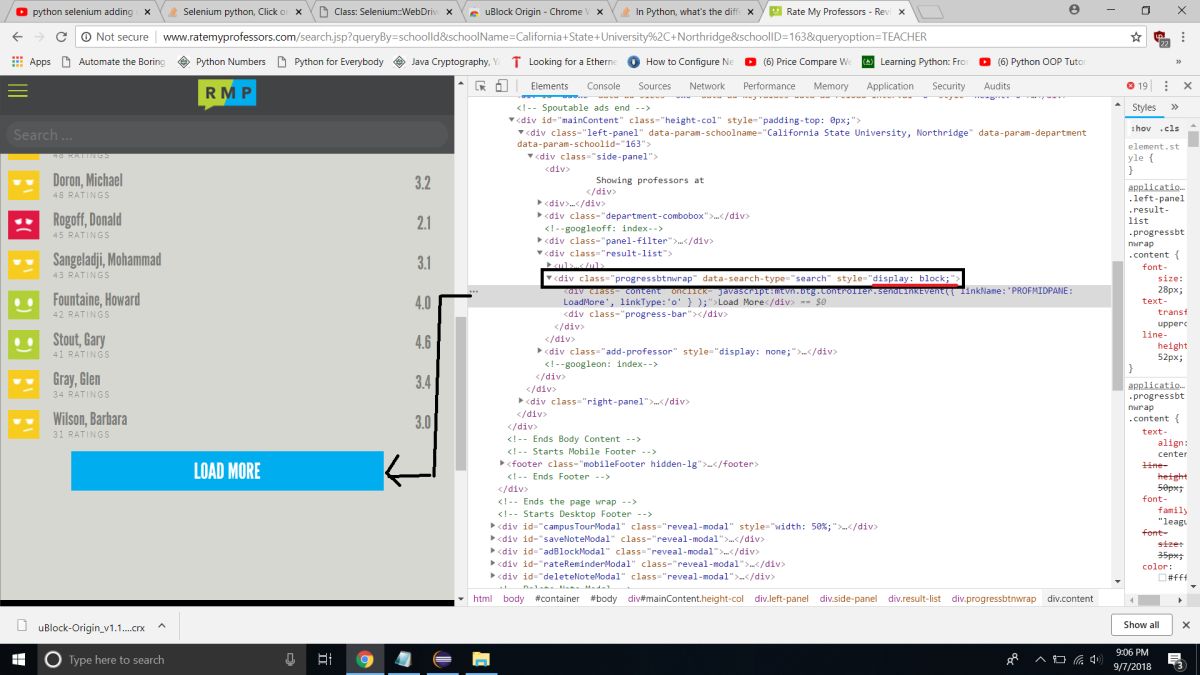Open the Apps bookmarks shortcut
The height and width of the screenshot is (675, 1200).
30,61
